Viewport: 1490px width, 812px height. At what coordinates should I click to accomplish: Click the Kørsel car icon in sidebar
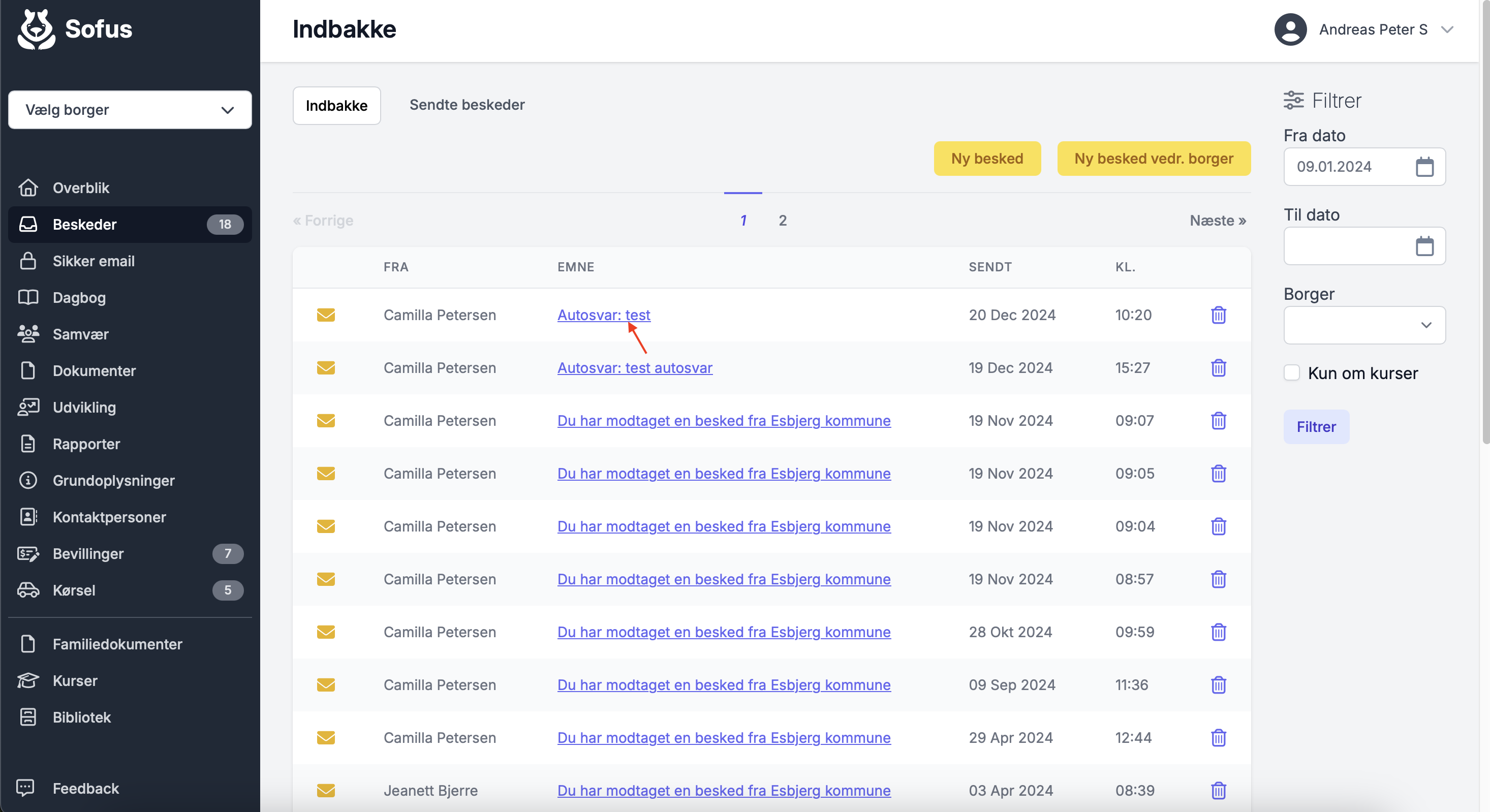pyautogui.click(x=28, y=590)
